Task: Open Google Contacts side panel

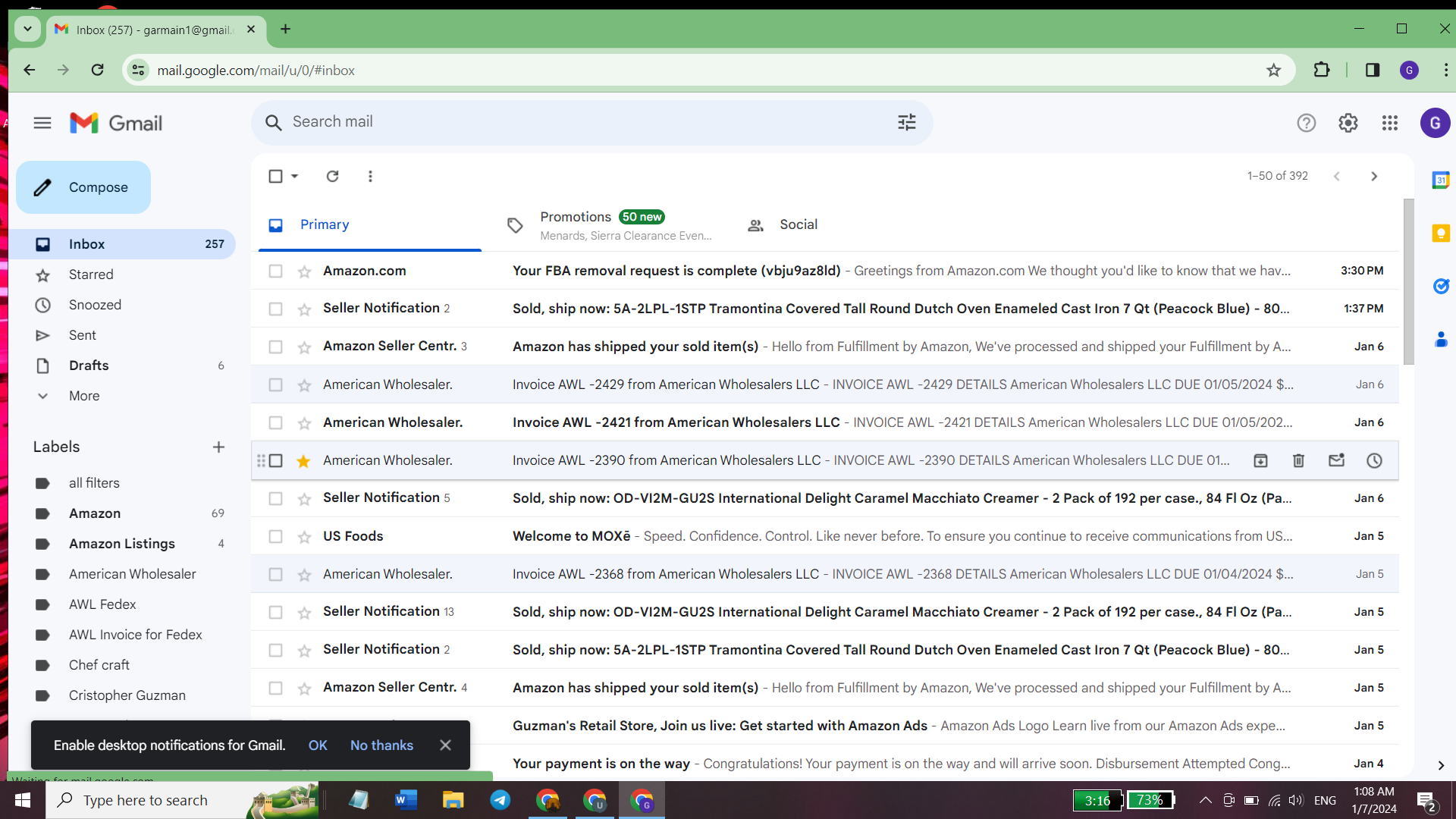Action: click(x=1441, y=339)
